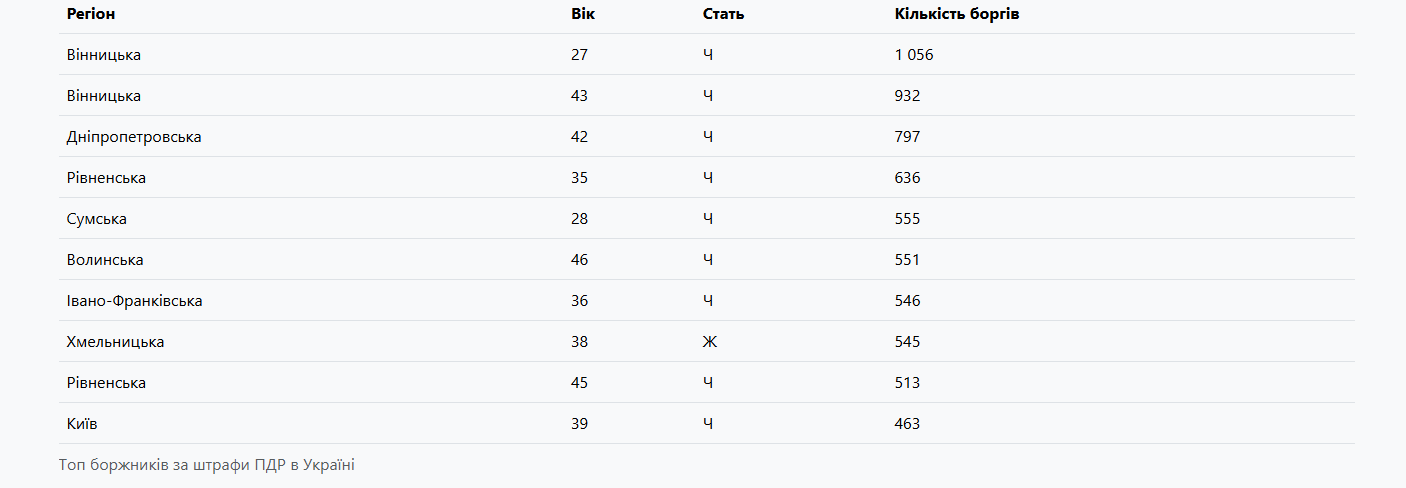Click the debt count value 513

[908, 383]
